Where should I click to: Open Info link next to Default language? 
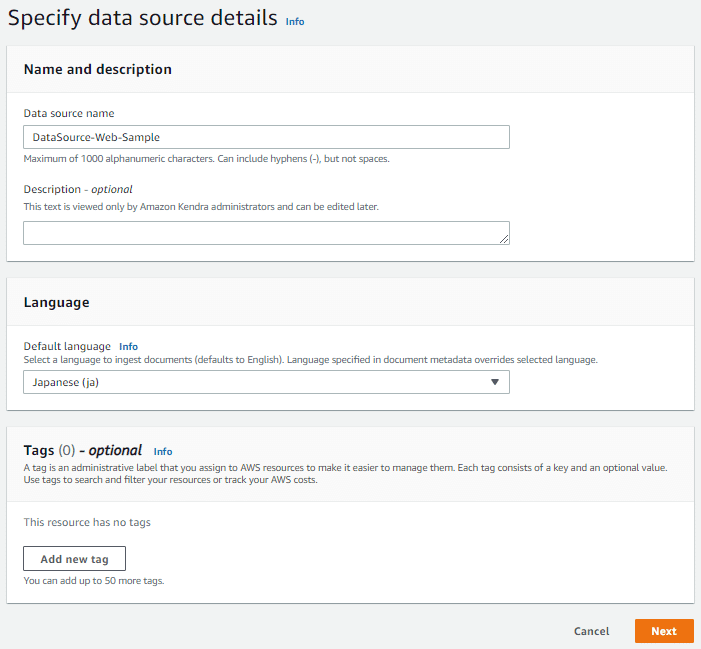(128, 346)
